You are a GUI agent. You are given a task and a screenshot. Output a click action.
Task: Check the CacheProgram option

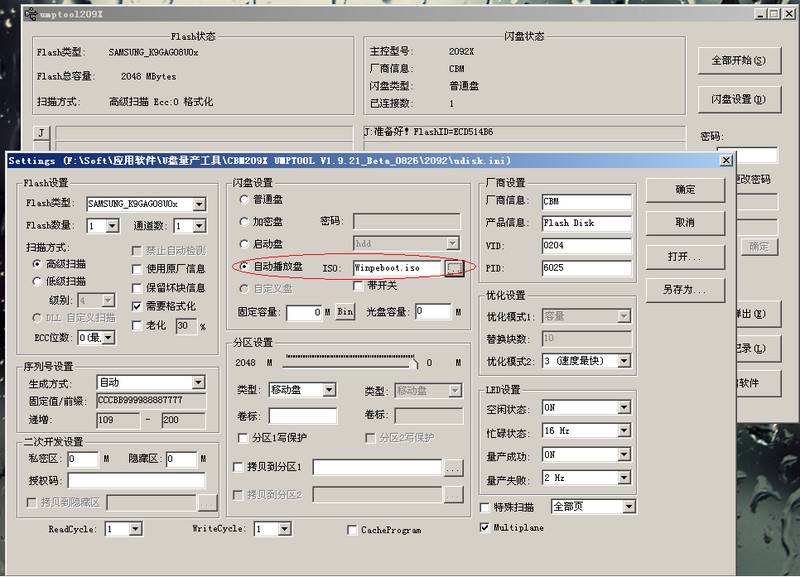tap(352, 529)
